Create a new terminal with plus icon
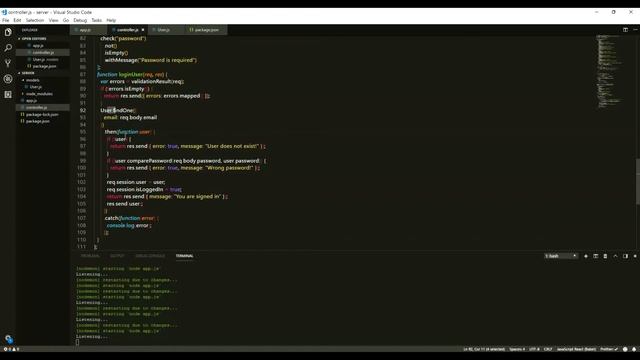 pos(586,256)
